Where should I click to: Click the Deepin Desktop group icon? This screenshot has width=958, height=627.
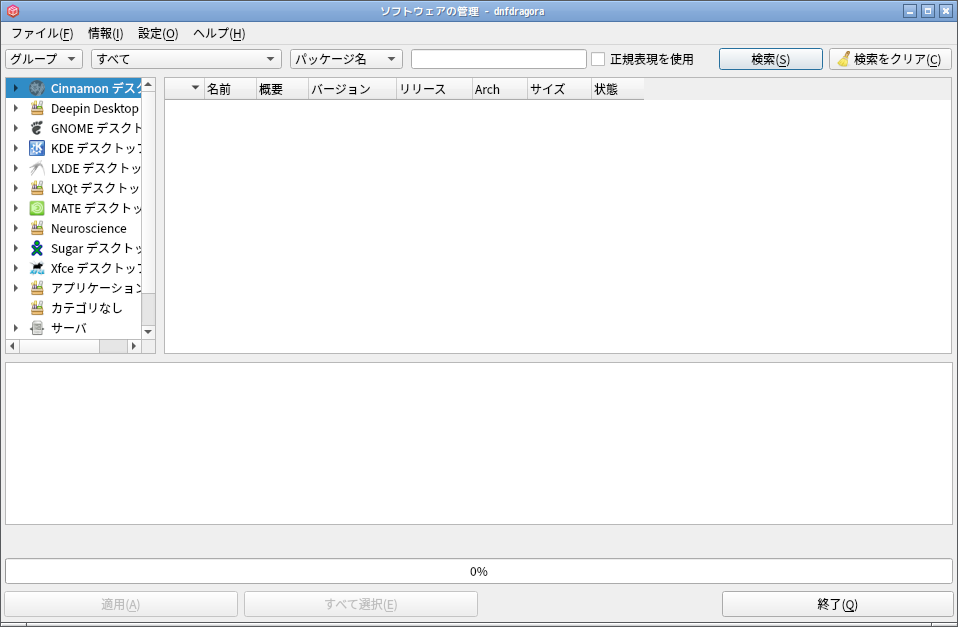coord(37,108)
